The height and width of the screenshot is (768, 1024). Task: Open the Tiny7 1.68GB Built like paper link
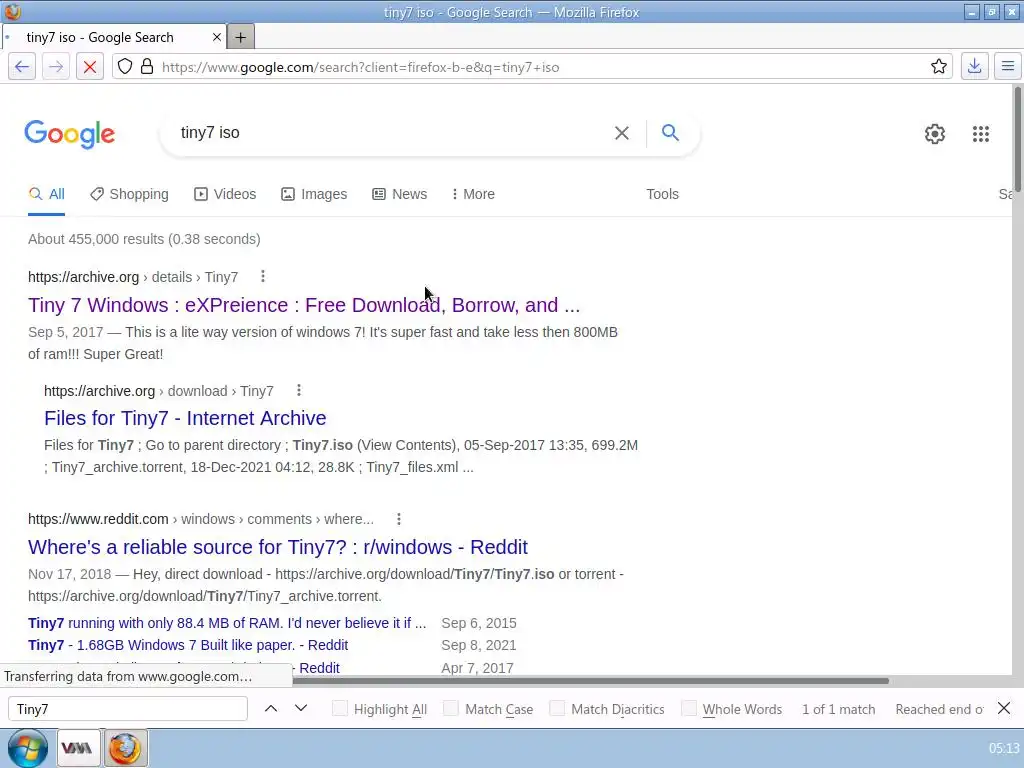[188, 645]
